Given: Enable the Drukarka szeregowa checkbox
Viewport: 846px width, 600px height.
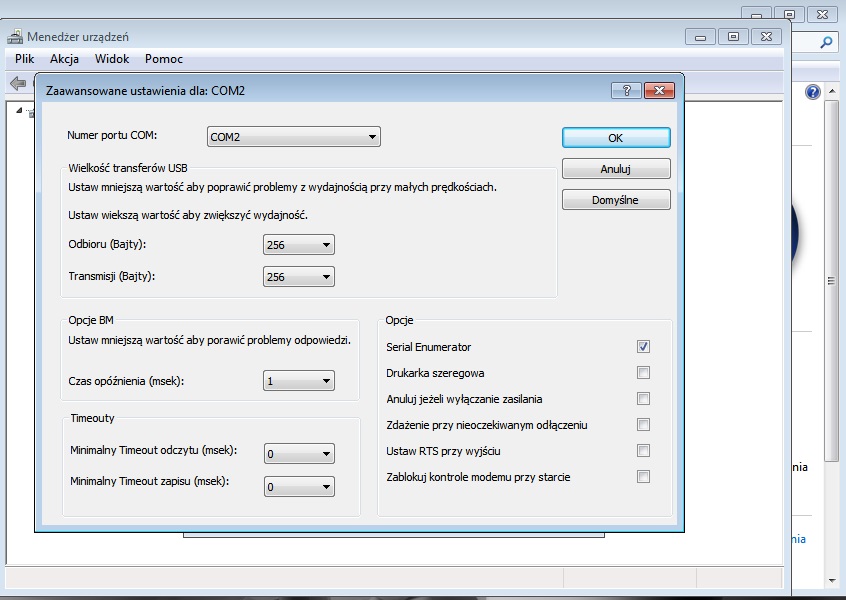Looking at the screenshot, I should click(643, 372).
